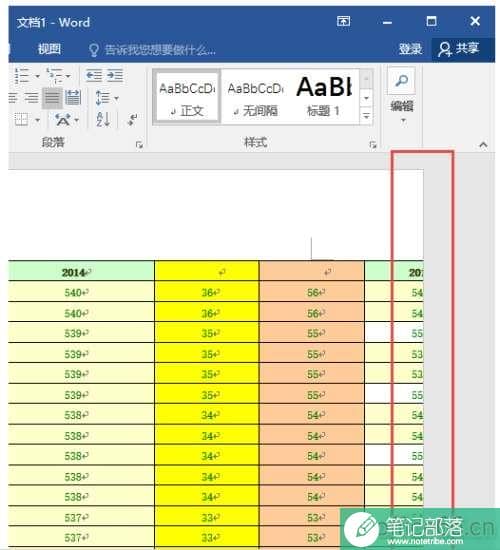Expand the styles gallery more button
The image size is (500, 550).
pyautogui.click(x=366, y=116)
